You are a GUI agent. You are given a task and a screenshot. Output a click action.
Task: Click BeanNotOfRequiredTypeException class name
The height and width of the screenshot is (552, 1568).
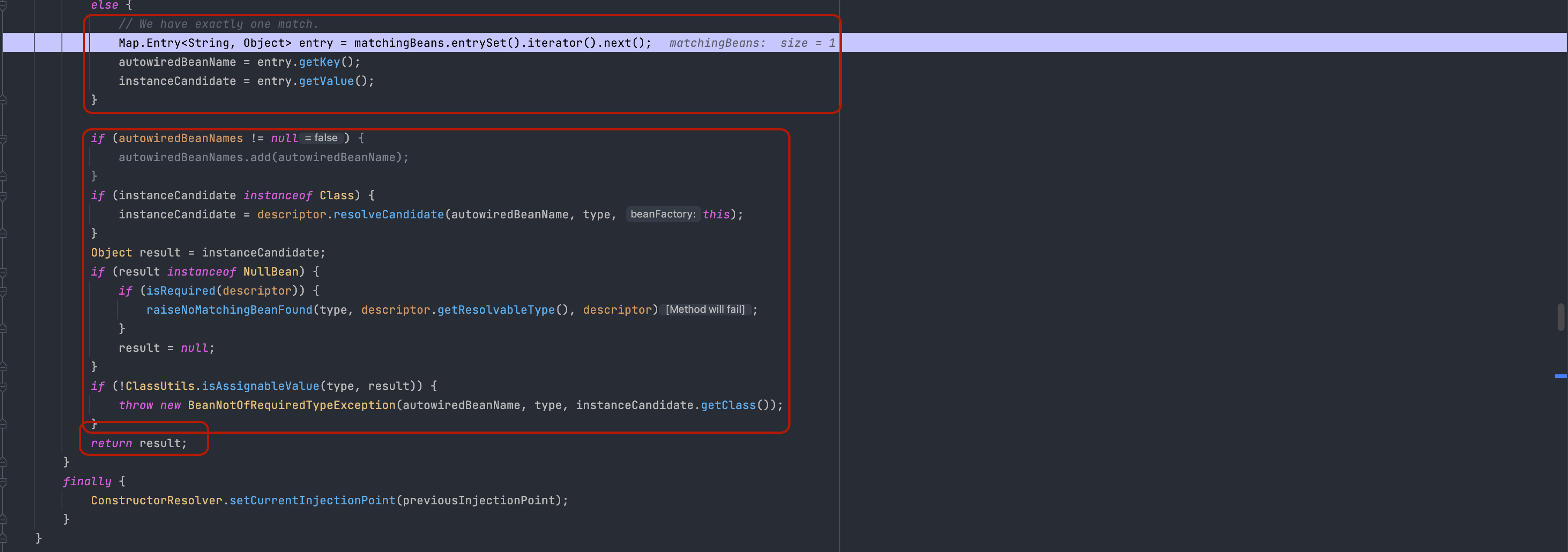(292, 405)
